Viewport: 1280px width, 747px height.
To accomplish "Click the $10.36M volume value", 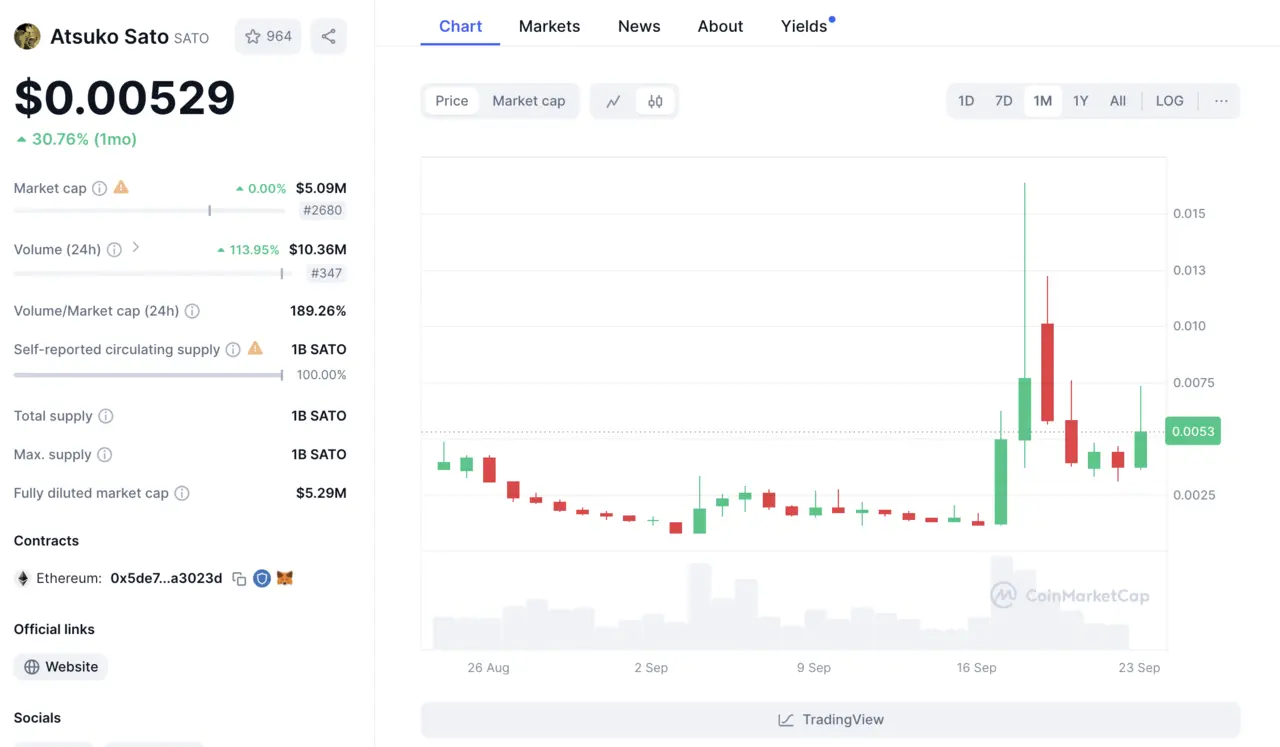I will tap(318, 249).
